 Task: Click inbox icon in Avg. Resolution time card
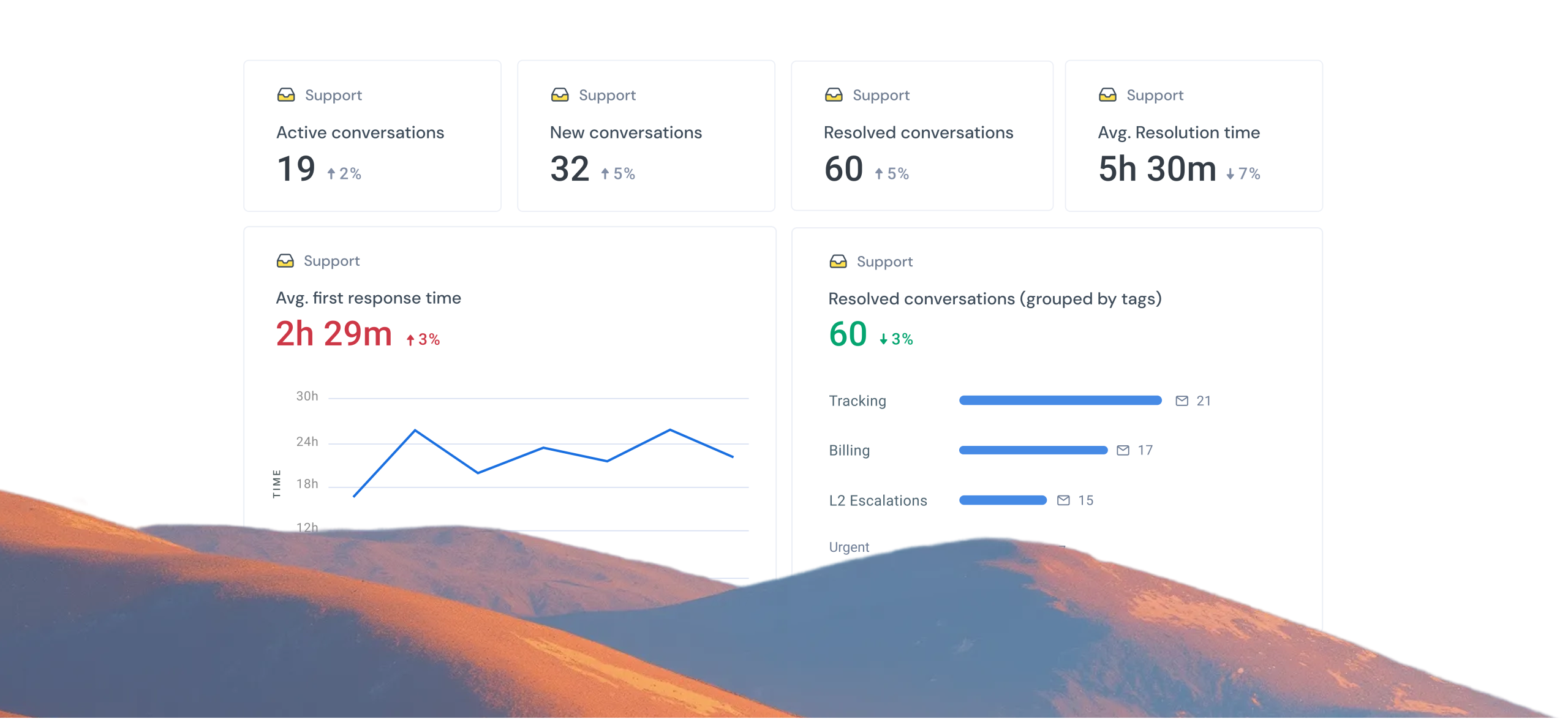(1107, 95)
